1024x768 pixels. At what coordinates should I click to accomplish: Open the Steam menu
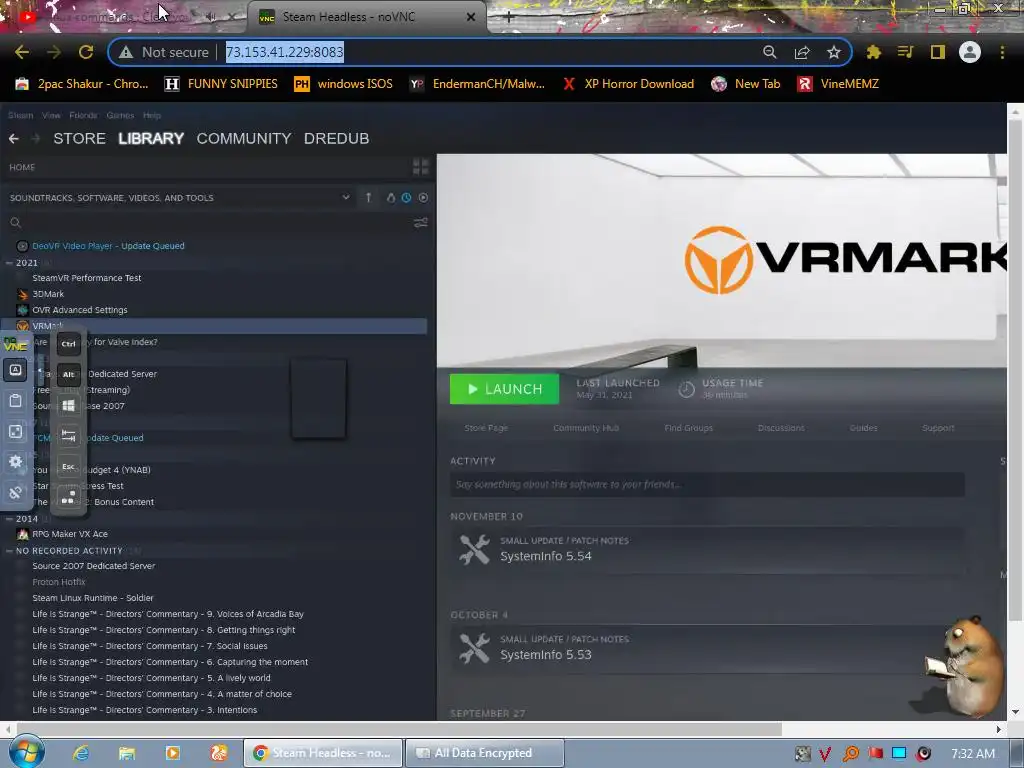pyautogui.click(x=20, y=115)
